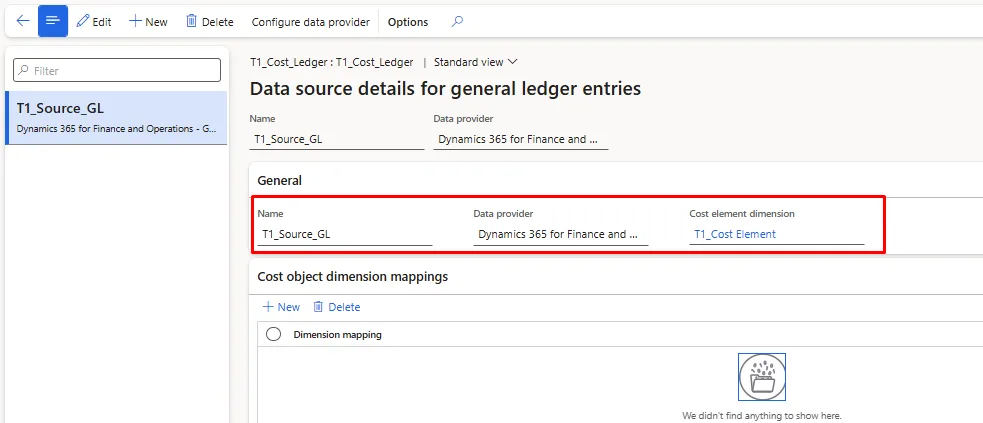983x423 pixels.
Task: Collapse Cost object dimension mappings section
Action: click(x=353, y=276)
